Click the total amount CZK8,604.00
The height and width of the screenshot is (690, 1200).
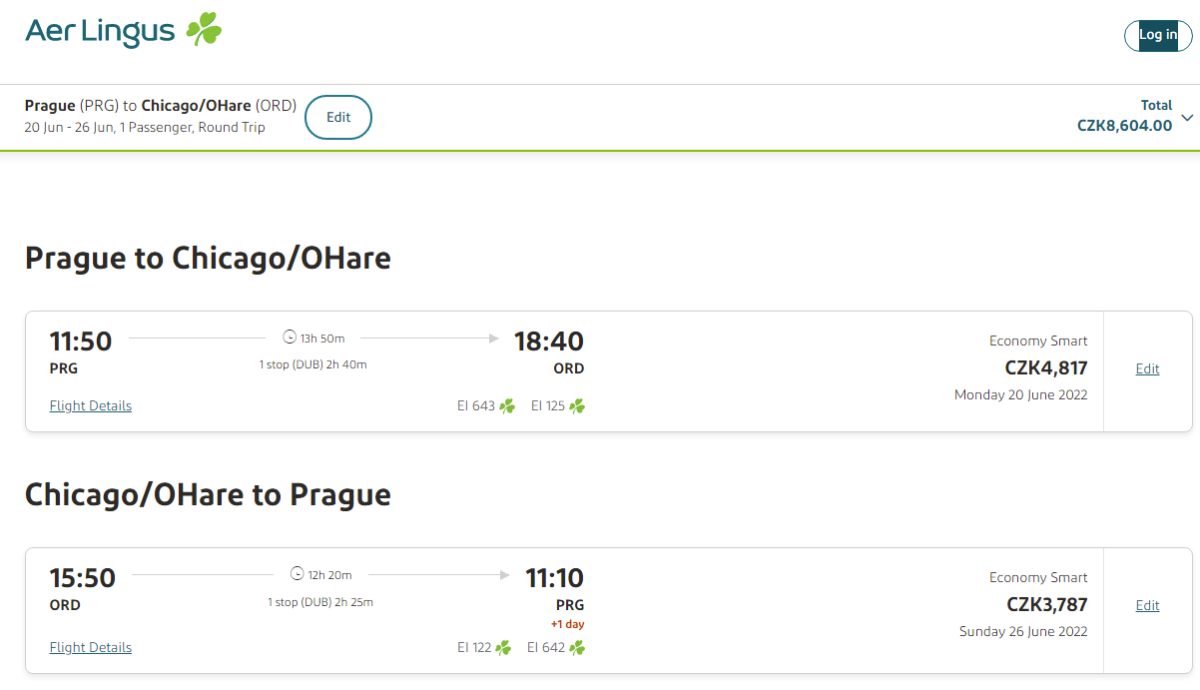point(1124,126)
